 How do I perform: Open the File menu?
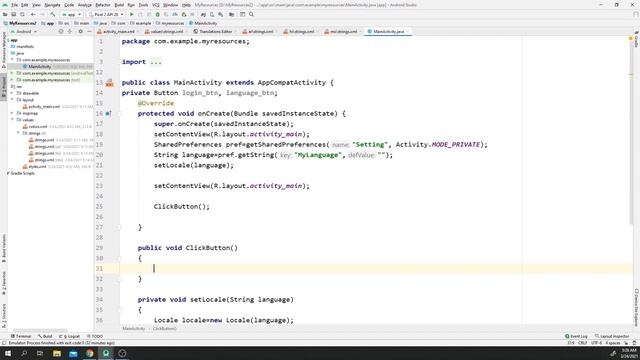pos(14,5)
